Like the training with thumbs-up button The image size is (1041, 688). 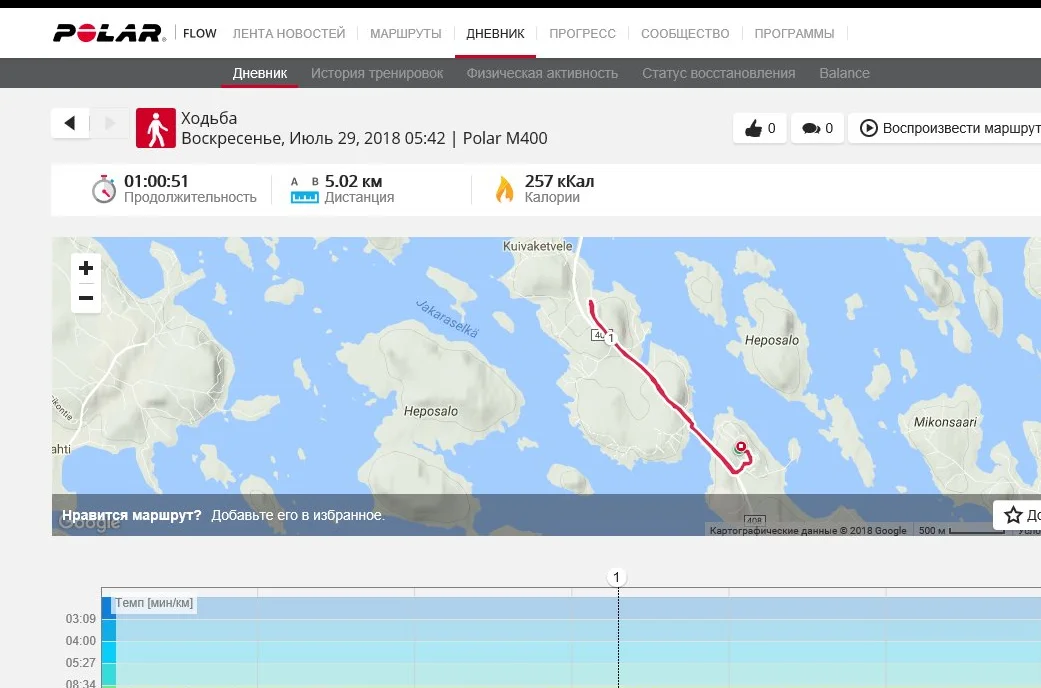pyautogui.click(x=760, y=128)
